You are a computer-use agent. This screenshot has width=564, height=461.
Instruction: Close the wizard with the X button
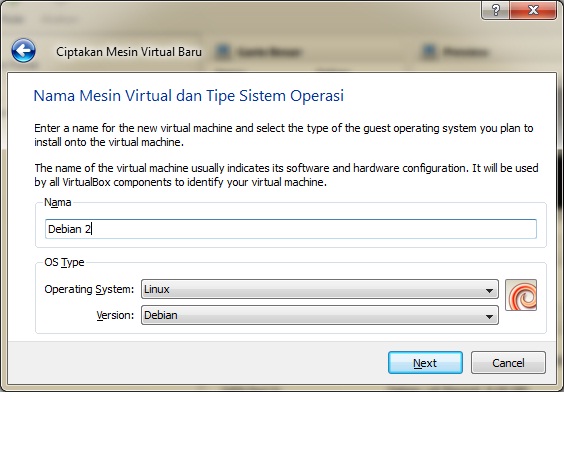(533, 10)
